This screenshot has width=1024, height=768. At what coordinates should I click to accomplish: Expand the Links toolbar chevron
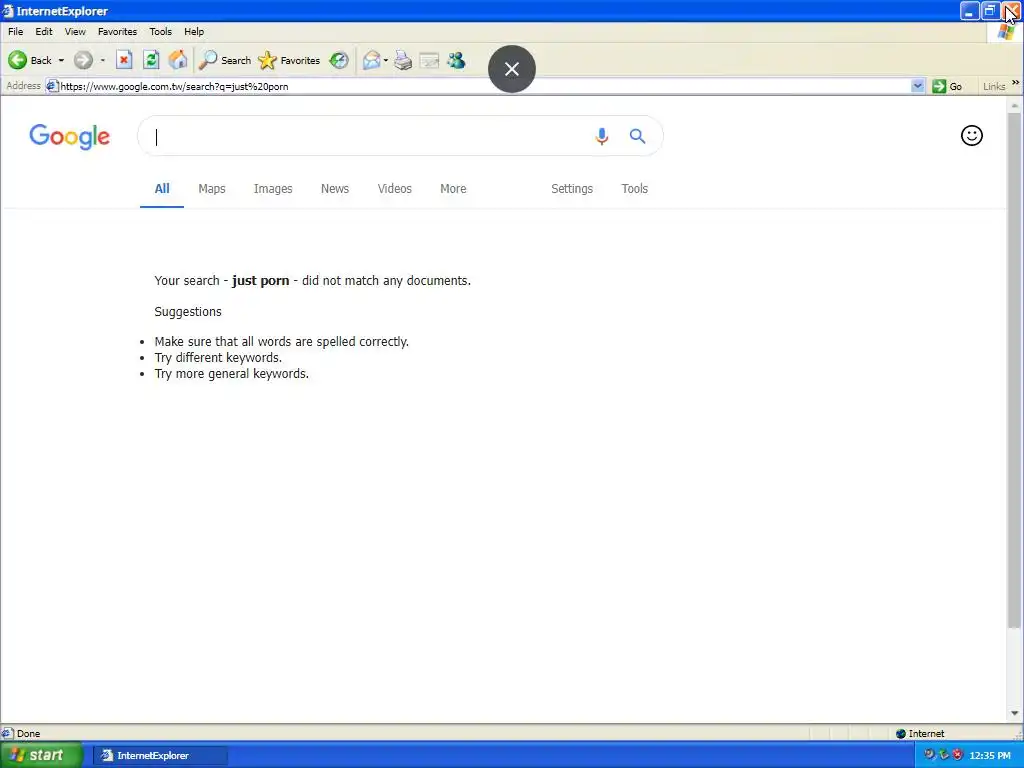[1016, 82]
